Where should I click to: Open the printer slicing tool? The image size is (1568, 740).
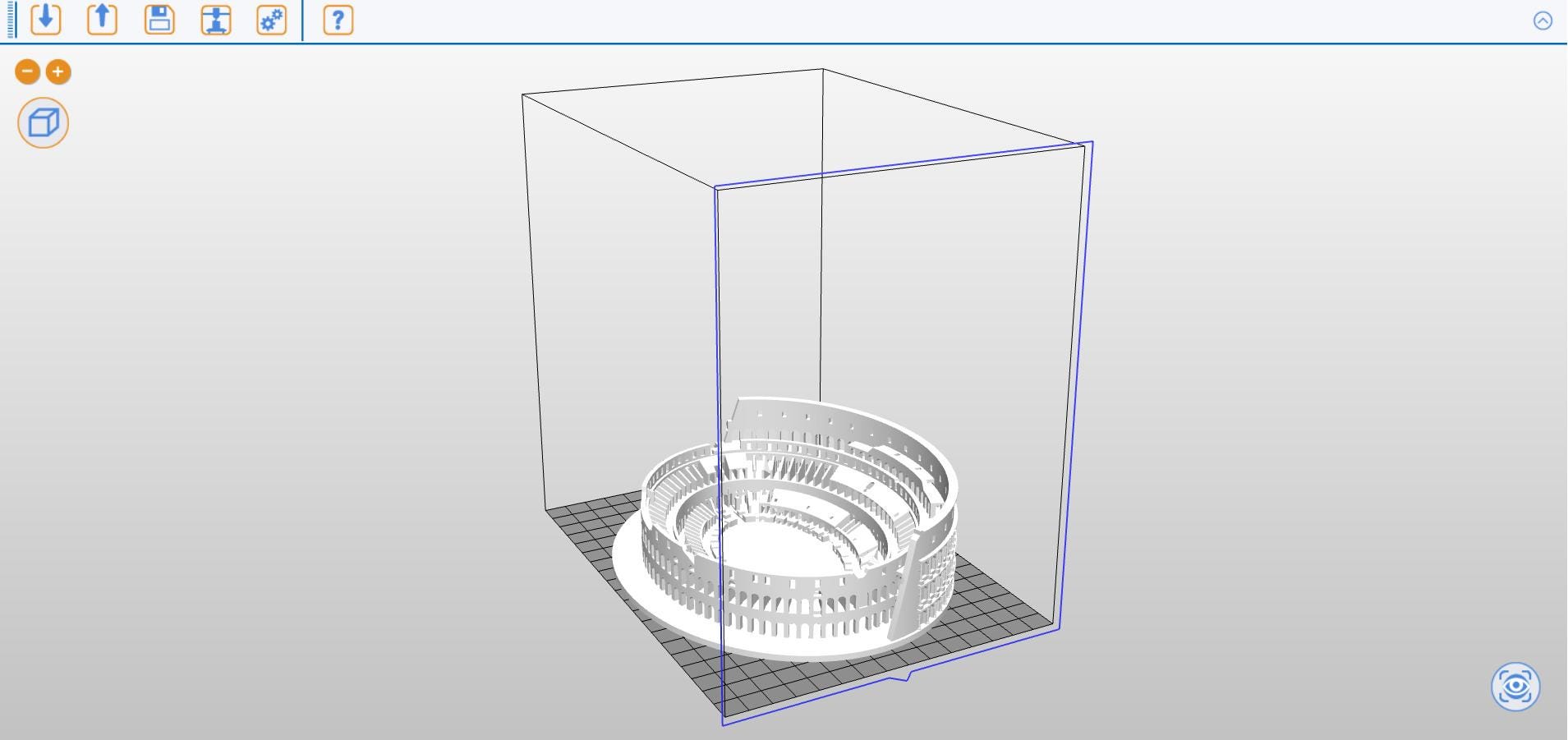point(215,21)
